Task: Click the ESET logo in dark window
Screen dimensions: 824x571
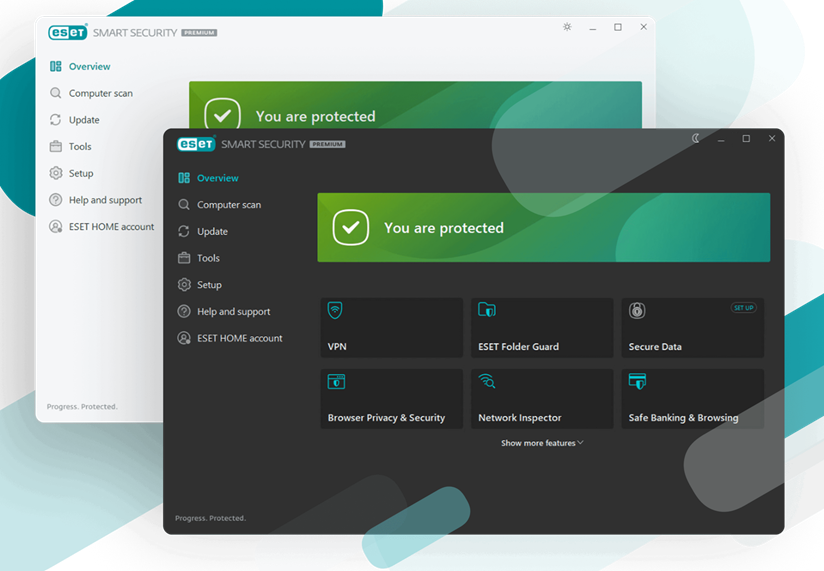Action: click(x=196, y=144)
